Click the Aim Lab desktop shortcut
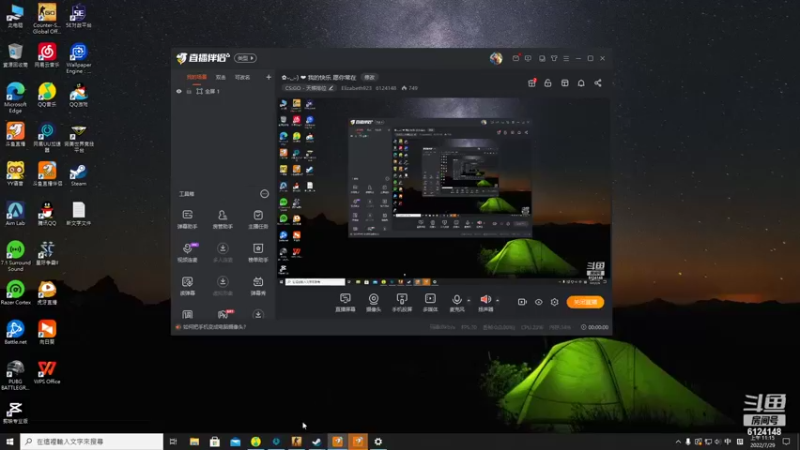 pos(15,214)
